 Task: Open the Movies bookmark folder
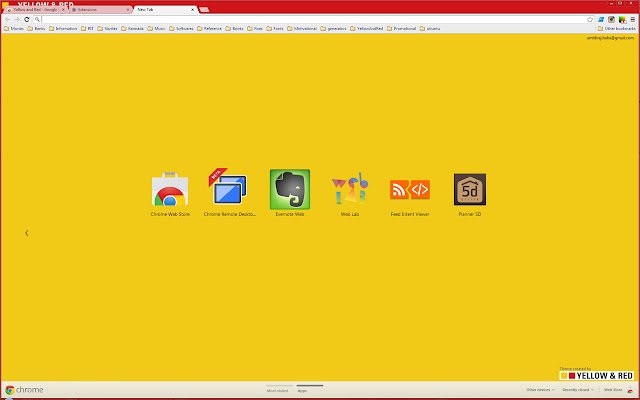tap(14, 29)
